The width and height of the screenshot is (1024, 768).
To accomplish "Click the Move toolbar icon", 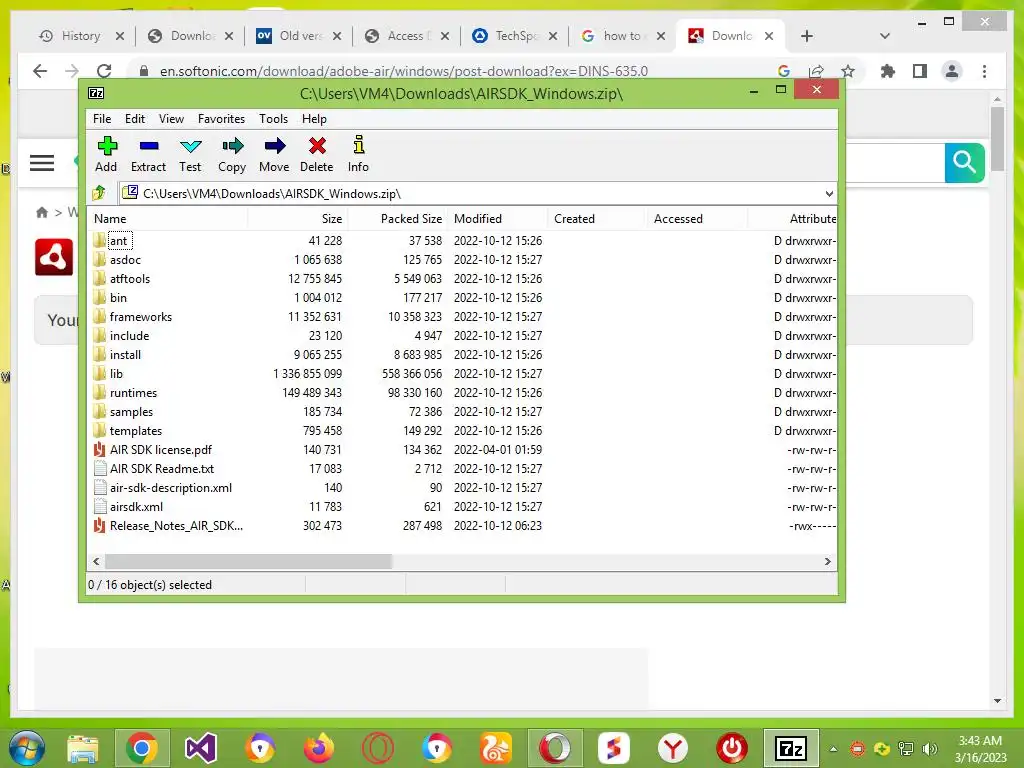I will click(274, 154).
